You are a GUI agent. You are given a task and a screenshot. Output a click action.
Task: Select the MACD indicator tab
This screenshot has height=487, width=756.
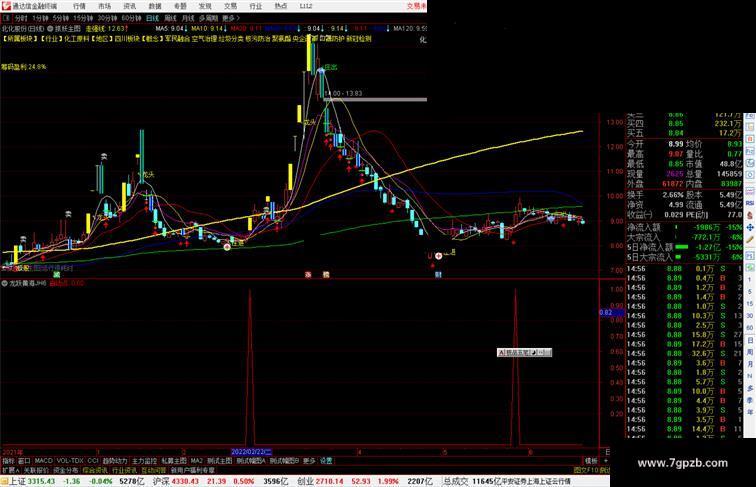(x=43, y=461)
